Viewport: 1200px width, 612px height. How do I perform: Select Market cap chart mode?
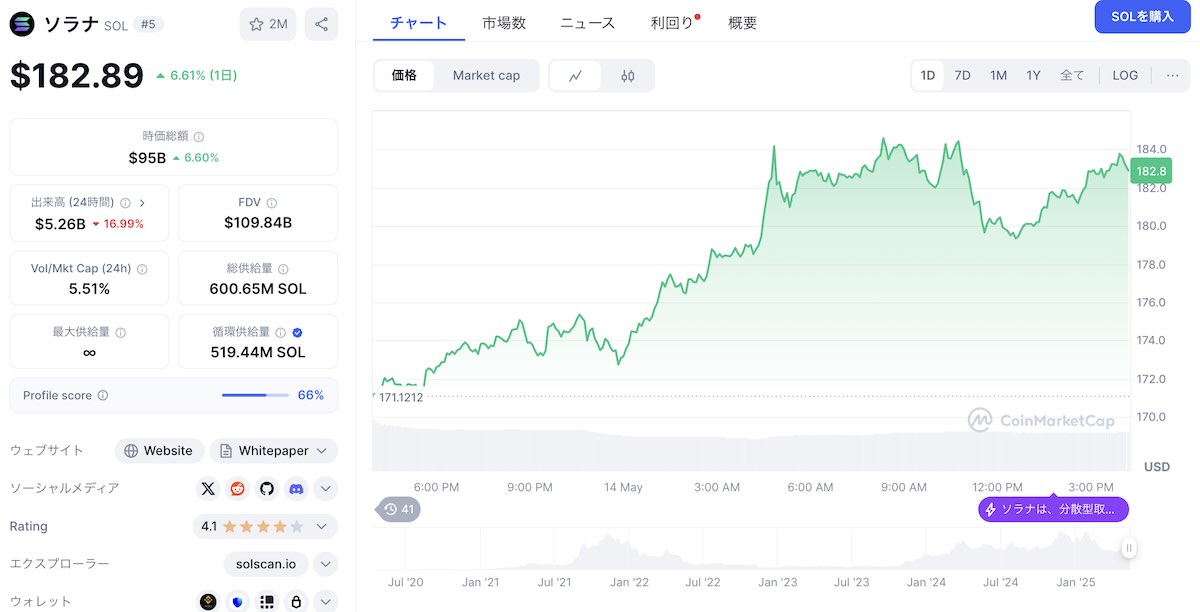coord(486,76)
